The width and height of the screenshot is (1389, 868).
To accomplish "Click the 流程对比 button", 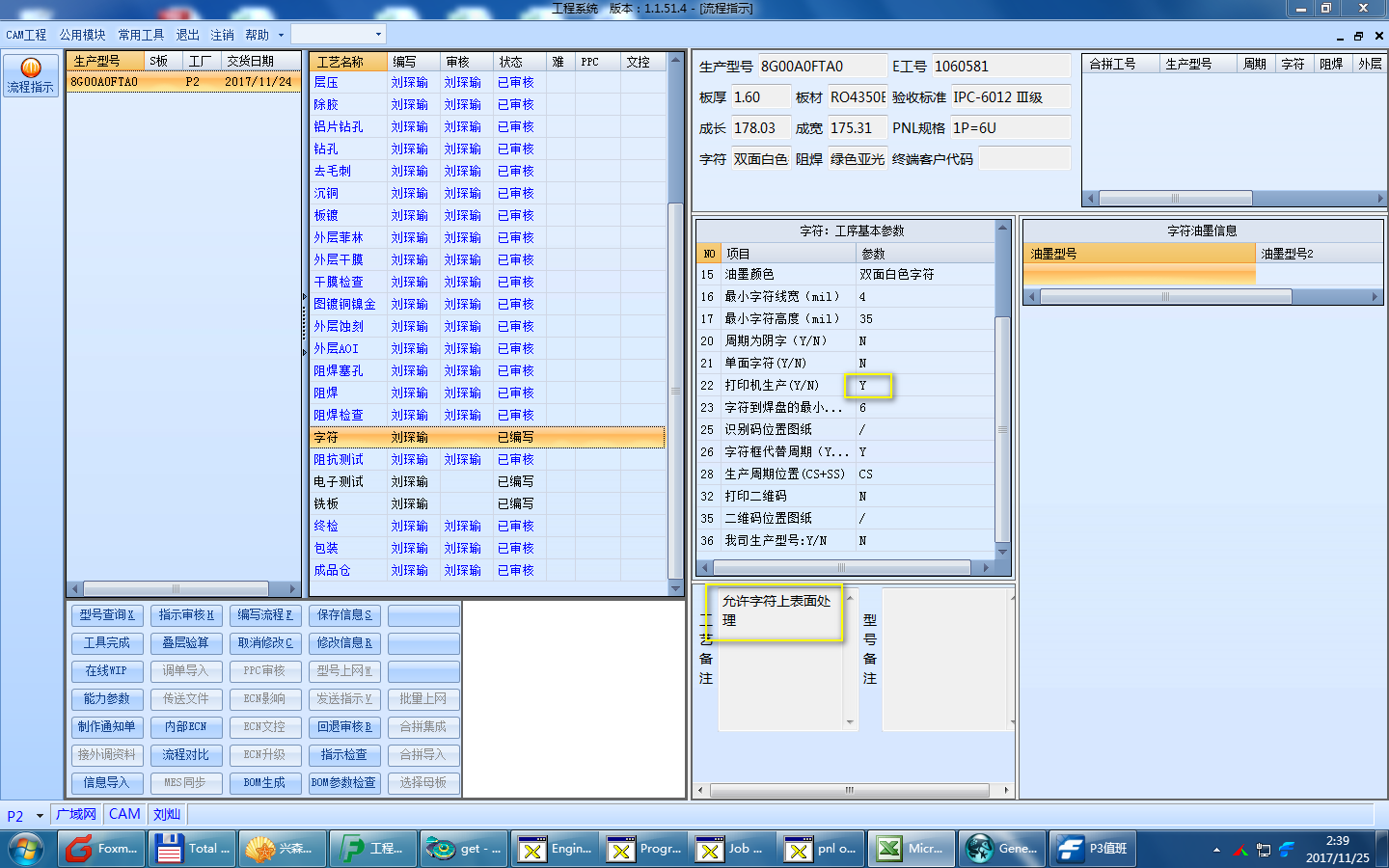I will pyautogui.click(x=186, y=755).
